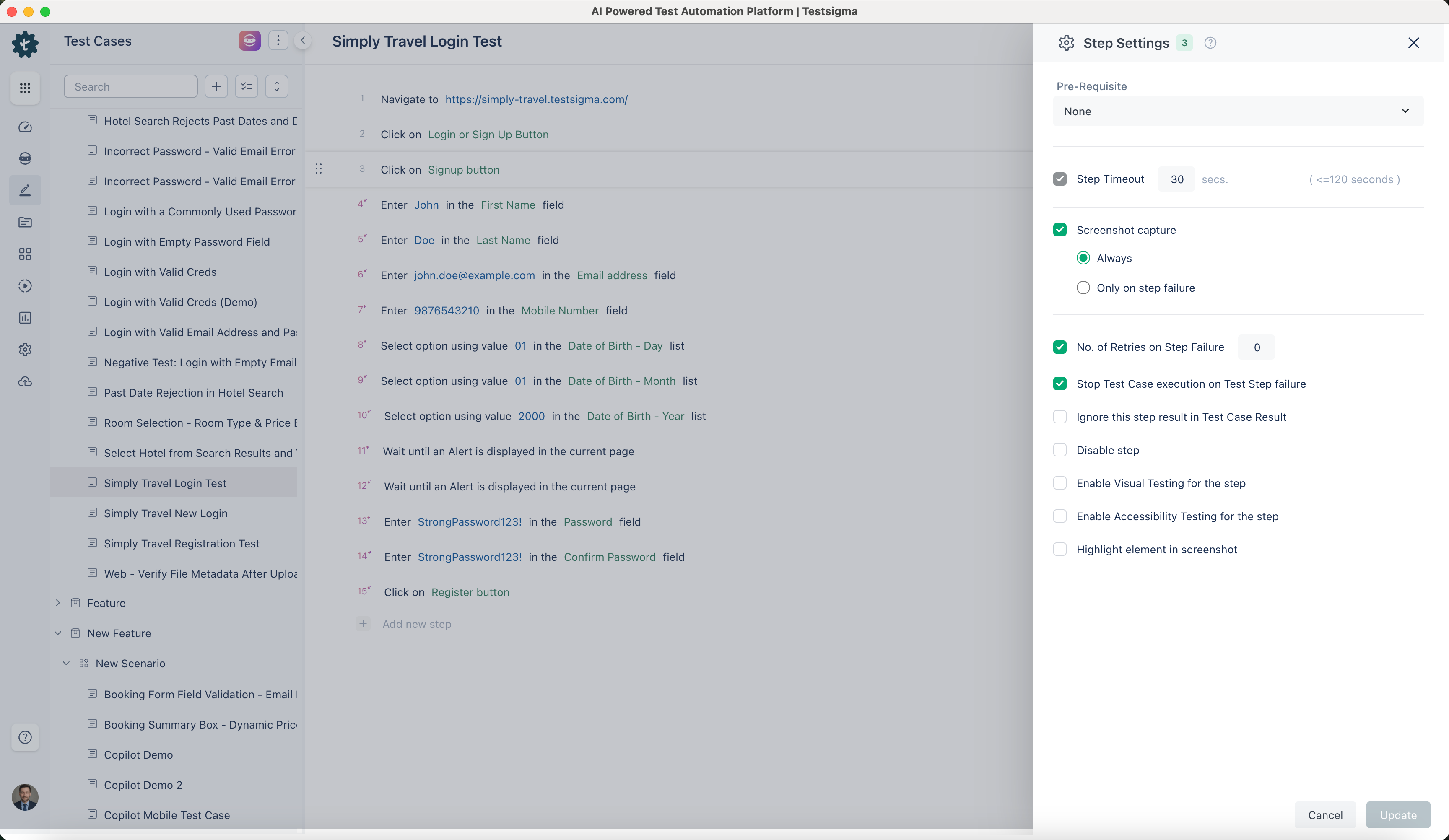The height and width of the screenshot is (840, 1449).
Task: Open the Step Settings help icon
Action: [x=1210, y=43]
